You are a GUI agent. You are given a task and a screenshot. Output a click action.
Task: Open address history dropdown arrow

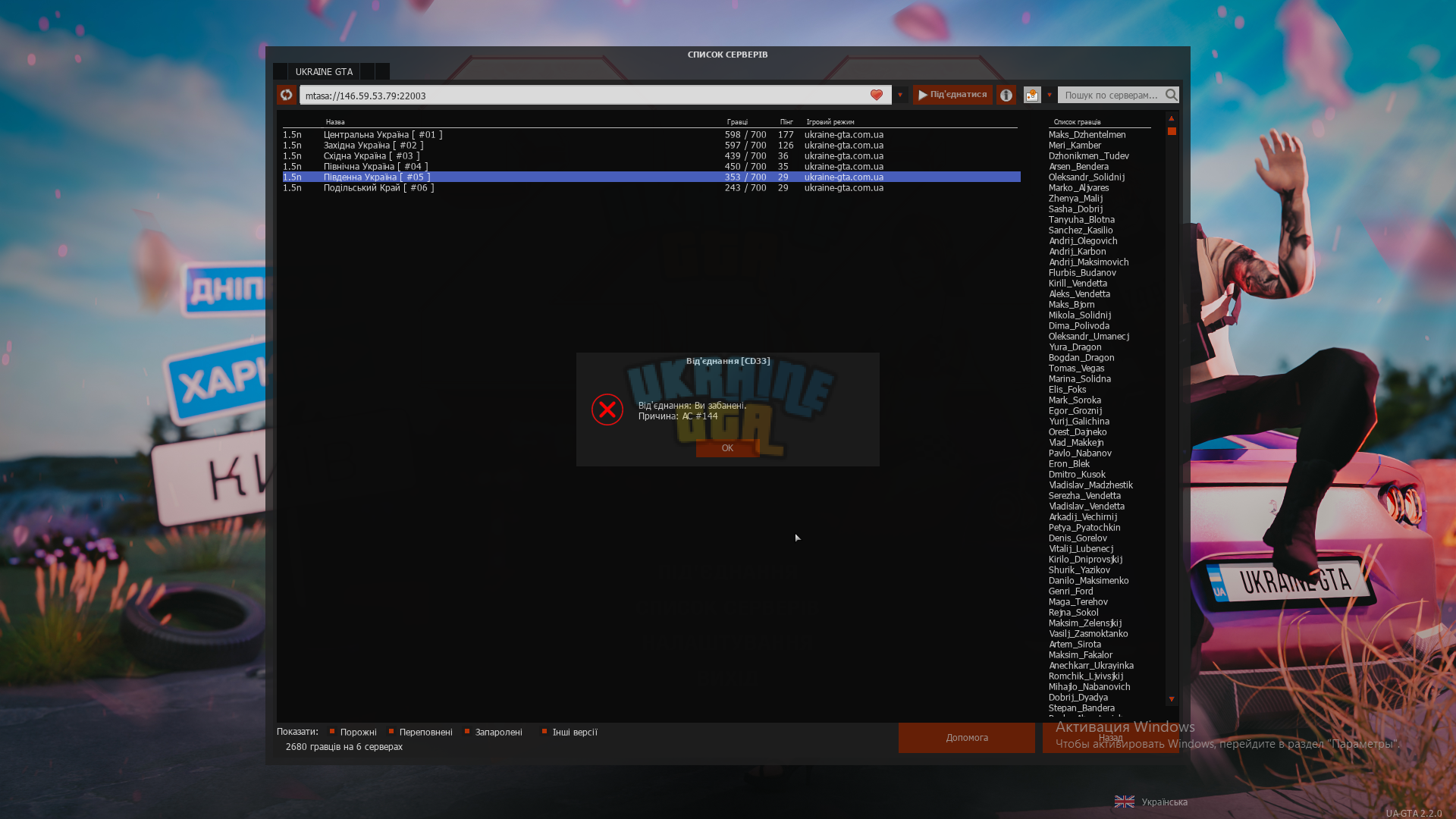click(900, 95)
